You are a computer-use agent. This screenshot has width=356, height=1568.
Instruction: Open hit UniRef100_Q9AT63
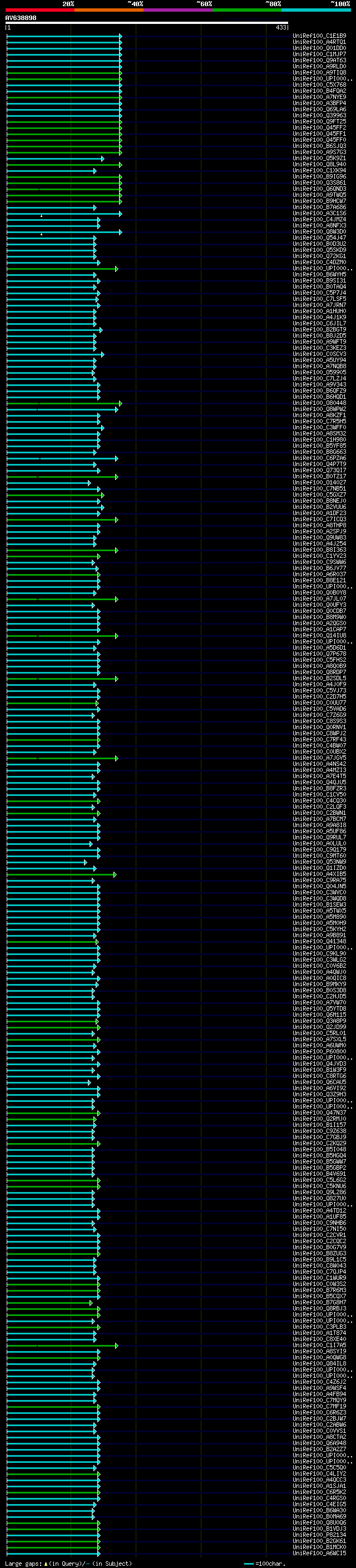coord(319,60)
